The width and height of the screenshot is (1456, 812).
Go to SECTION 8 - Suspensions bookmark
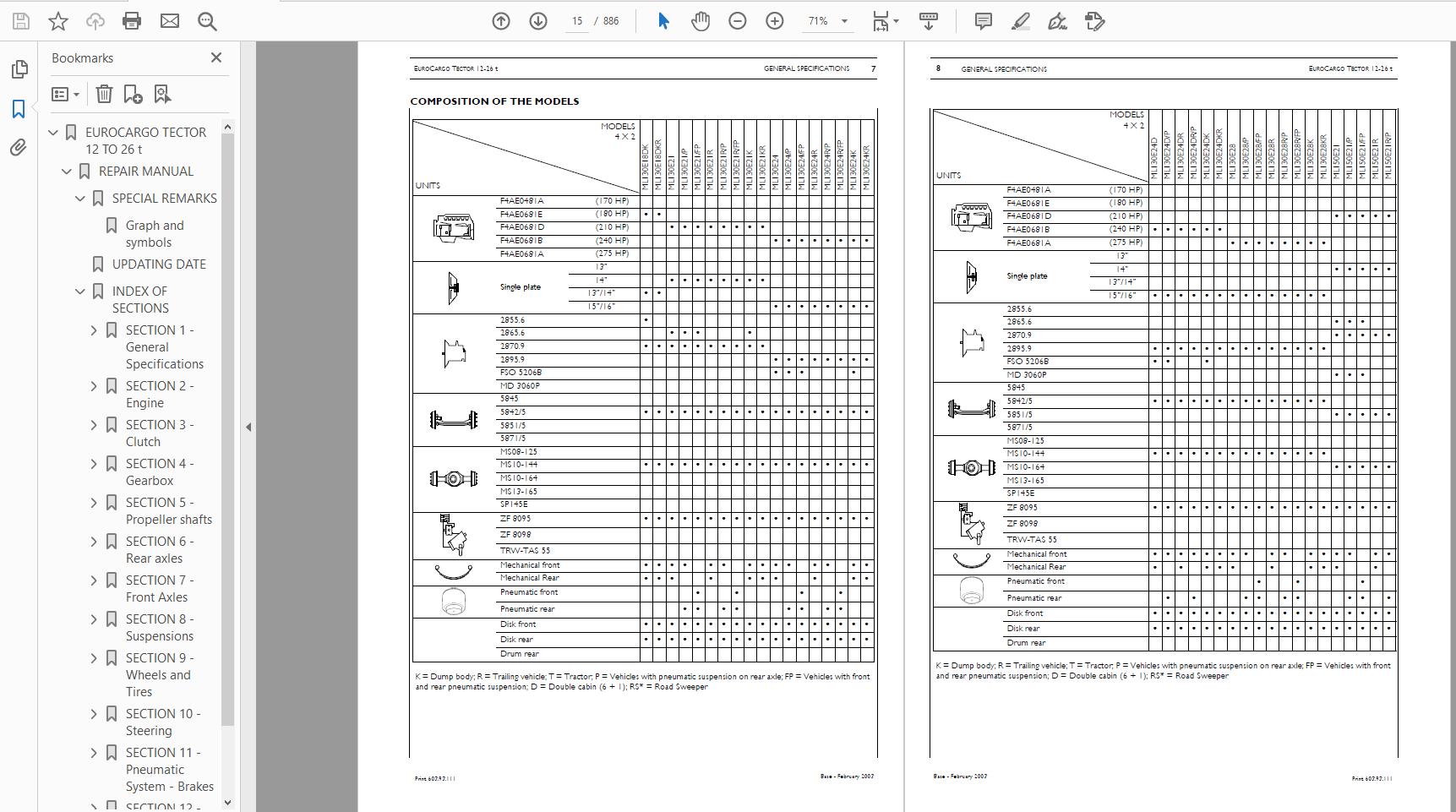click(160, 628)
